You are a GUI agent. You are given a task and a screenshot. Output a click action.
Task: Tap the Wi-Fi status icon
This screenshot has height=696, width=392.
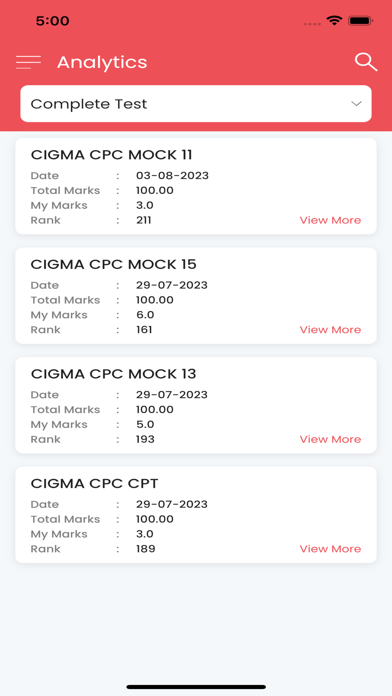coord(334,20)
